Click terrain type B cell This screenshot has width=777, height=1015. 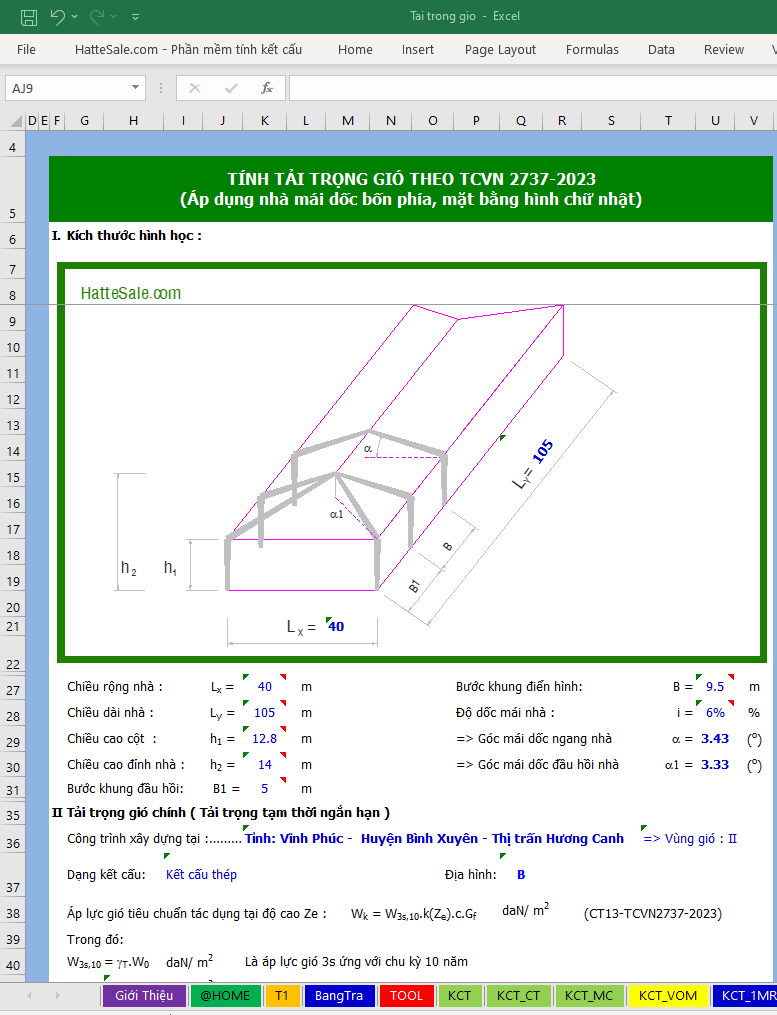(x=521, y=875)
